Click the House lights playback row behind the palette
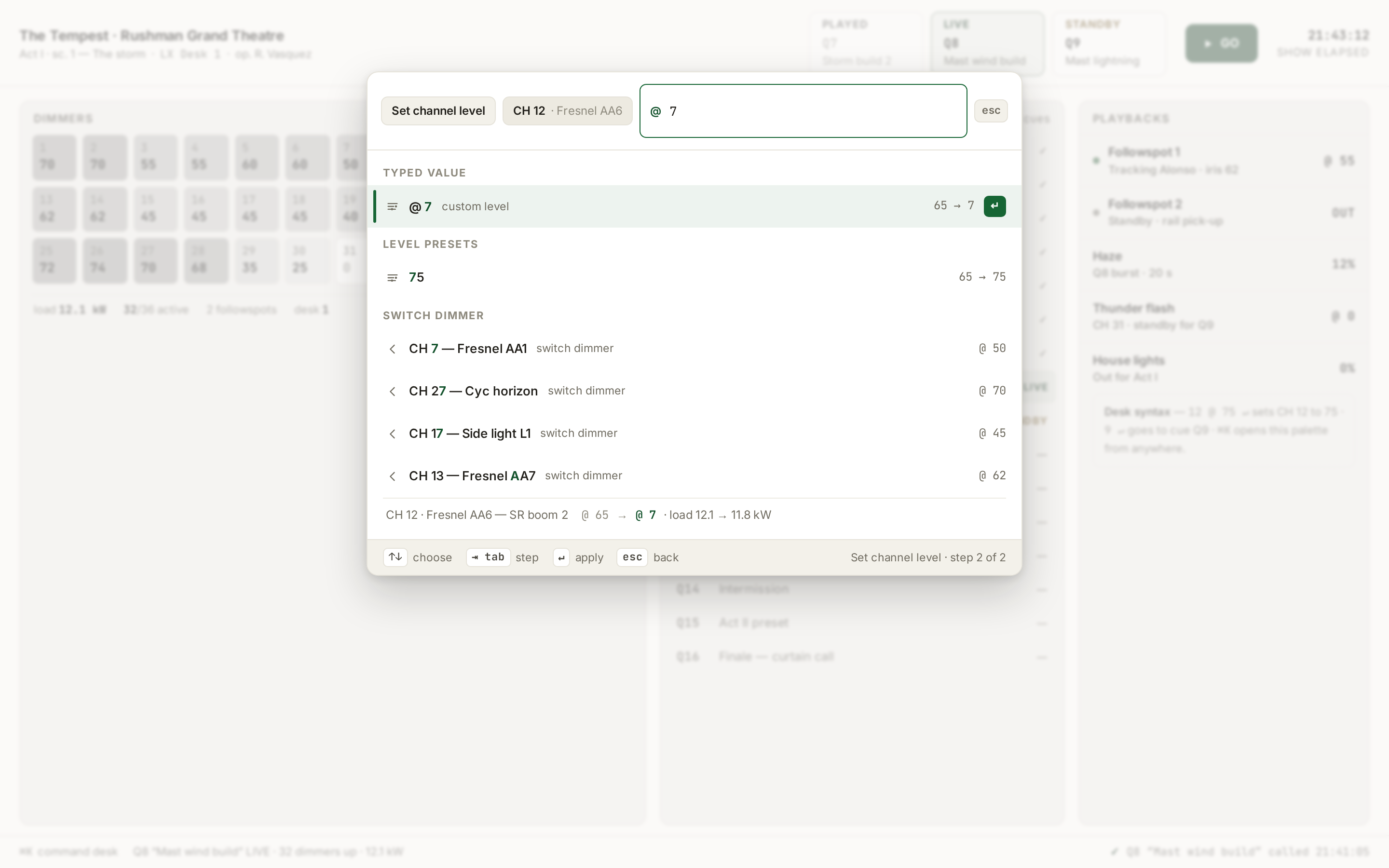Image resolution: width=1389 pixels, height=868 pixels. (1223, 368)
